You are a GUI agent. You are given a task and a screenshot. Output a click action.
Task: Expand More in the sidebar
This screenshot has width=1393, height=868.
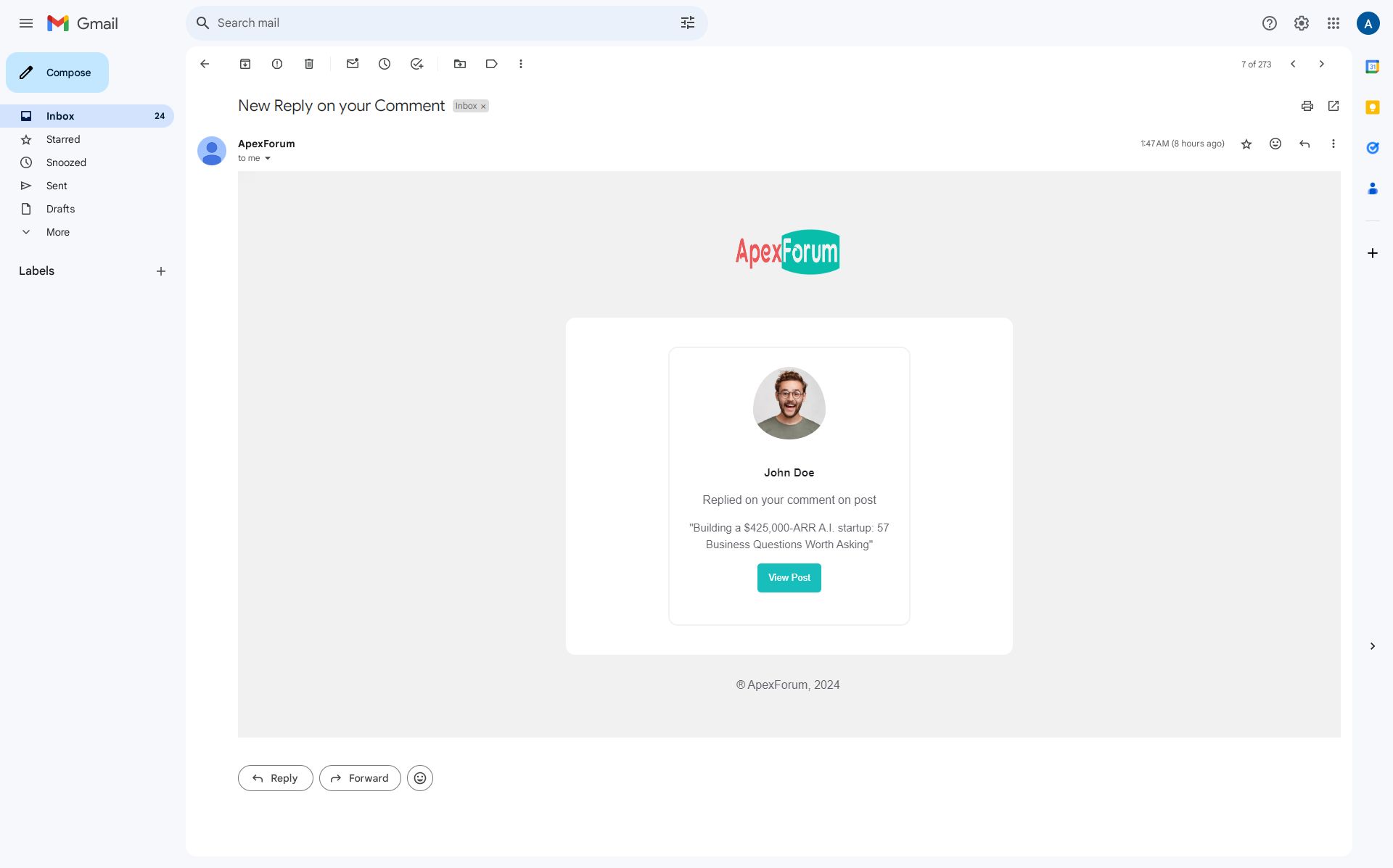point(58,232)
